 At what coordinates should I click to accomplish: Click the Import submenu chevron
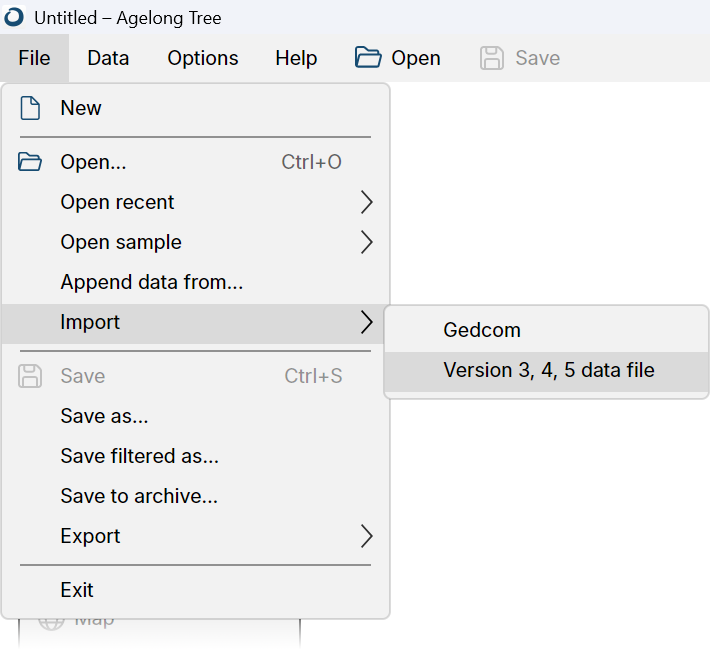coord(366,322)
